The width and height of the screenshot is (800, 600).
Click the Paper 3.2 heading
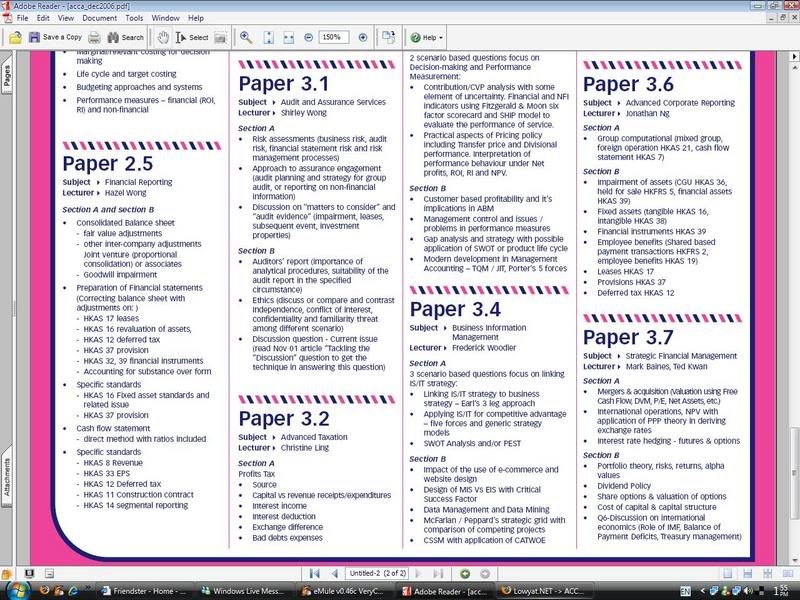[284, 419]
